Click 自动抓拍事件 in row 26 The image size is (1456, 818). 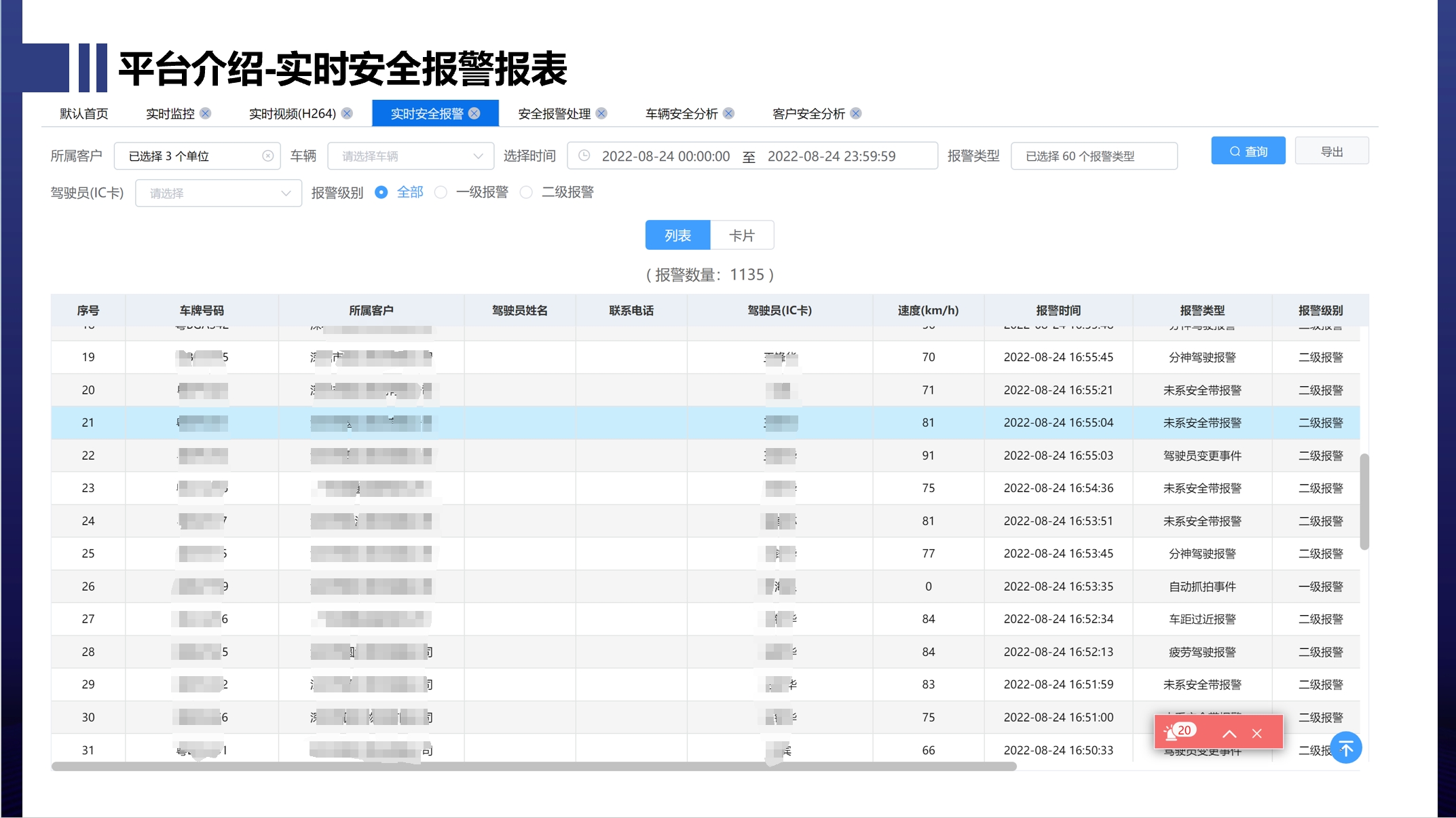(1202, 587)
